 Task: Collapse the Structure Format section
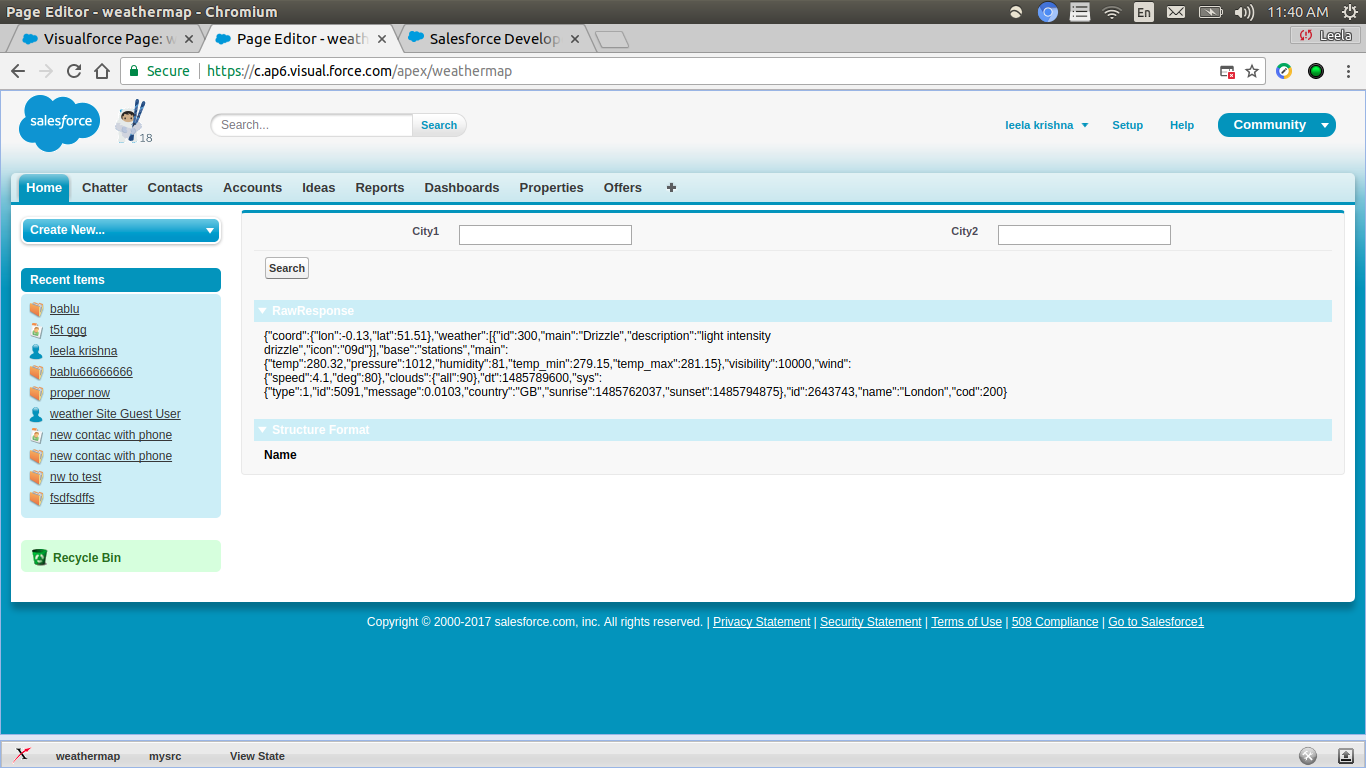[262, 430]
